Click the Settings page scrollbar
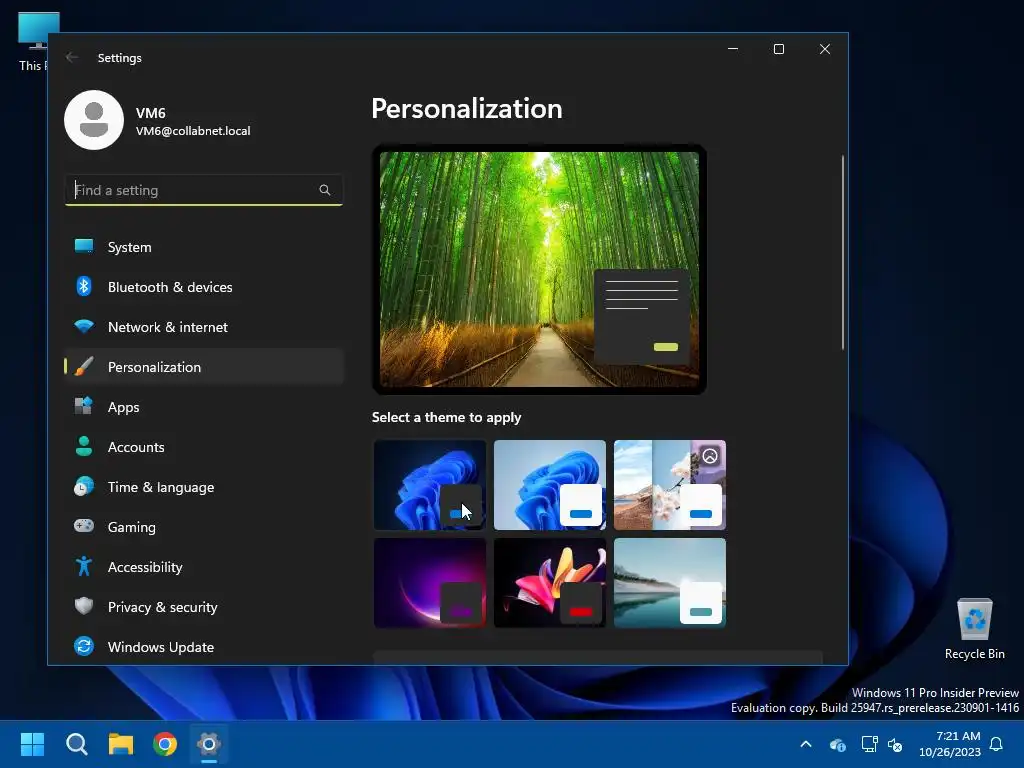This screenshot has height=768, width=1024. [842, 252]
